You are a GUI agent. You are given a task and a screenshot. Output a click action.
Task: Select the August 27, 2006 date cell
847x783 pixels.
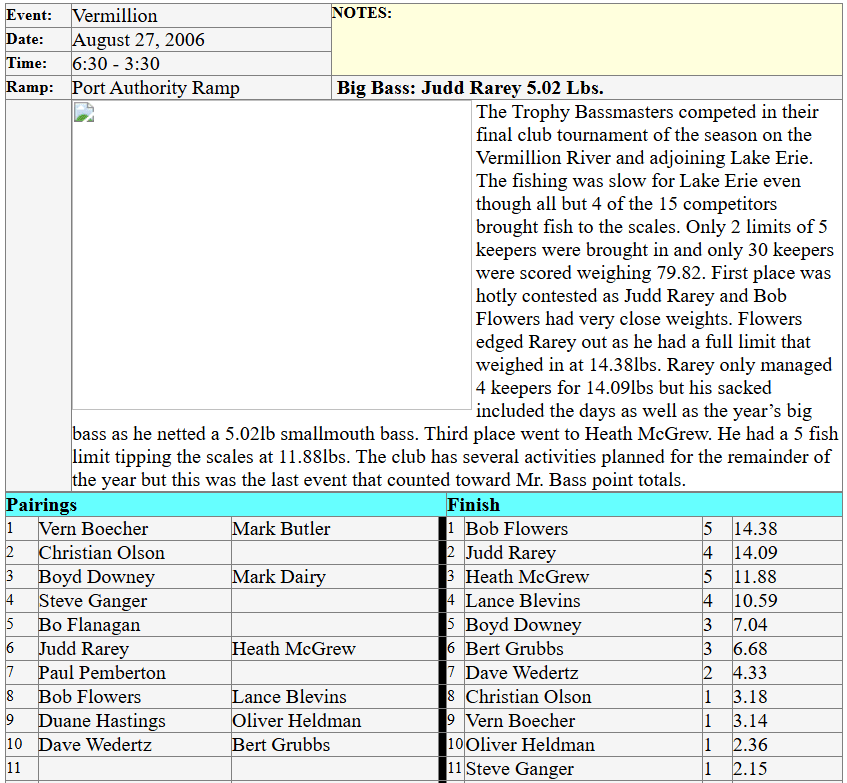[x=138, y=40]
